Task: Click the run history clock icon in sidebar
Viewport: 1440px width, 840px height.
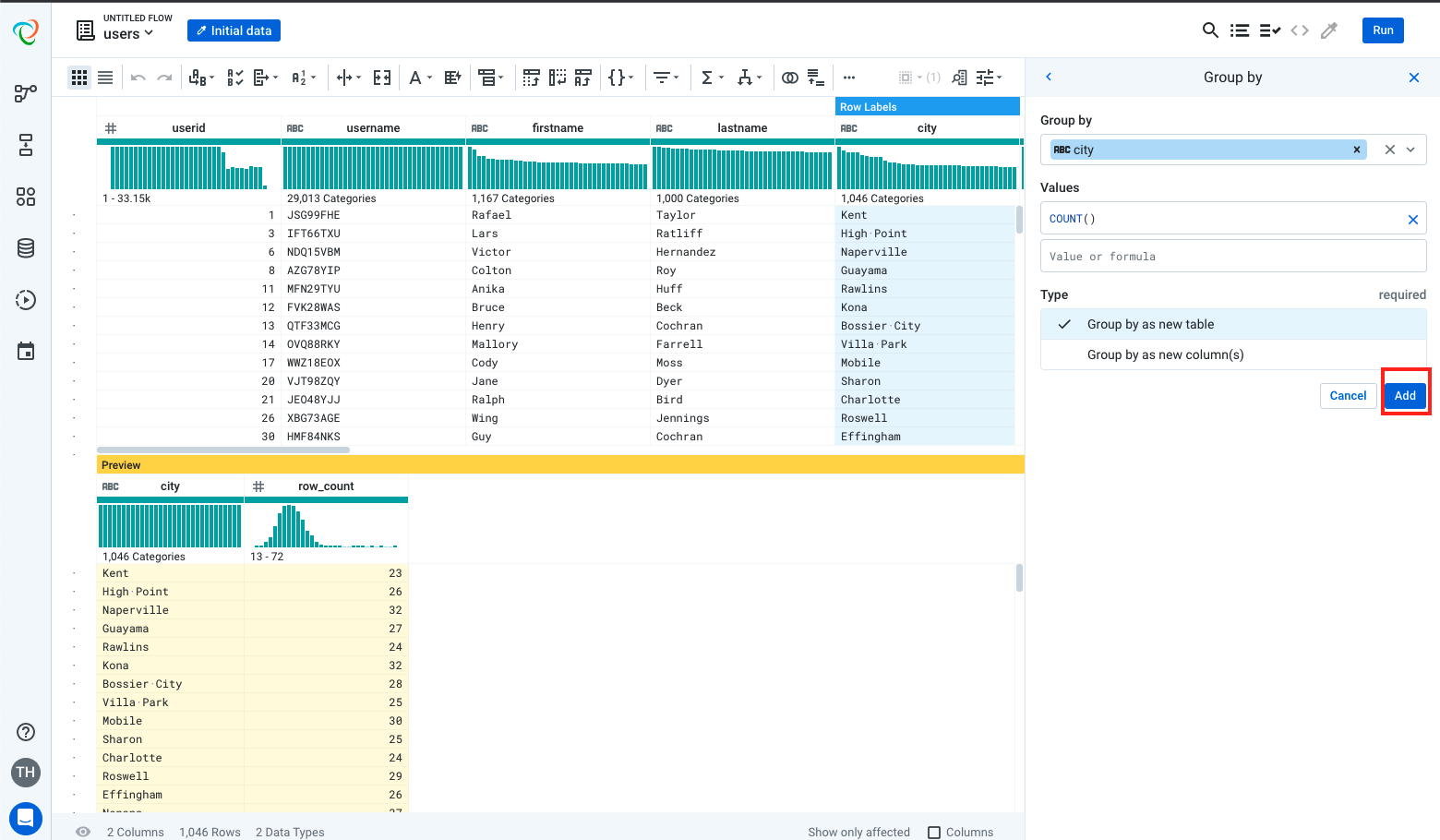Action: pyautogui.click(x=25, y=299)
